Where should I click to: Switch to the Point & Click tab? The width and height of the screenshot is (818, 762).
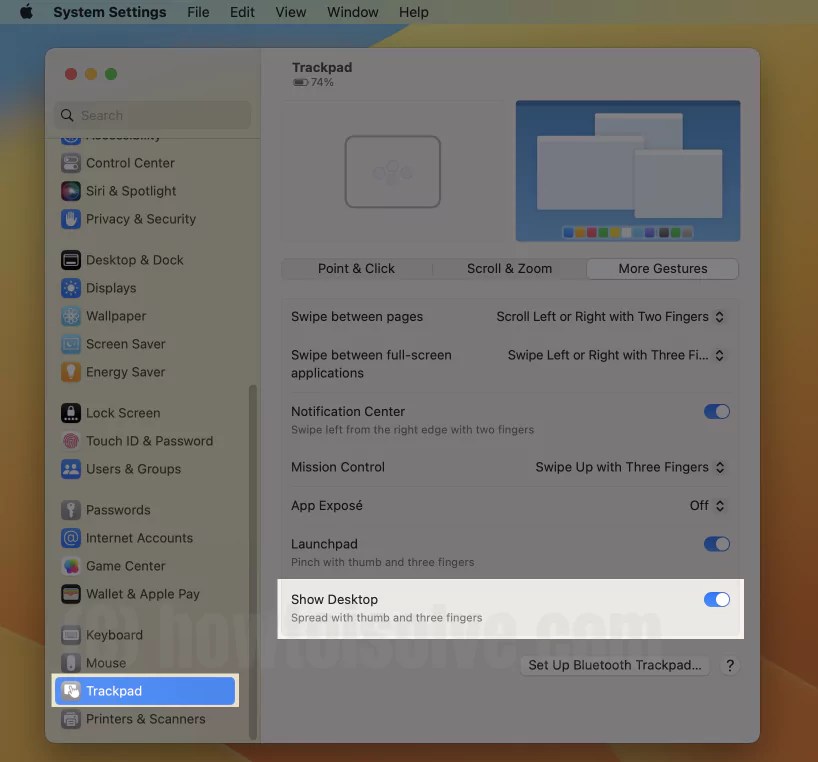356,268
